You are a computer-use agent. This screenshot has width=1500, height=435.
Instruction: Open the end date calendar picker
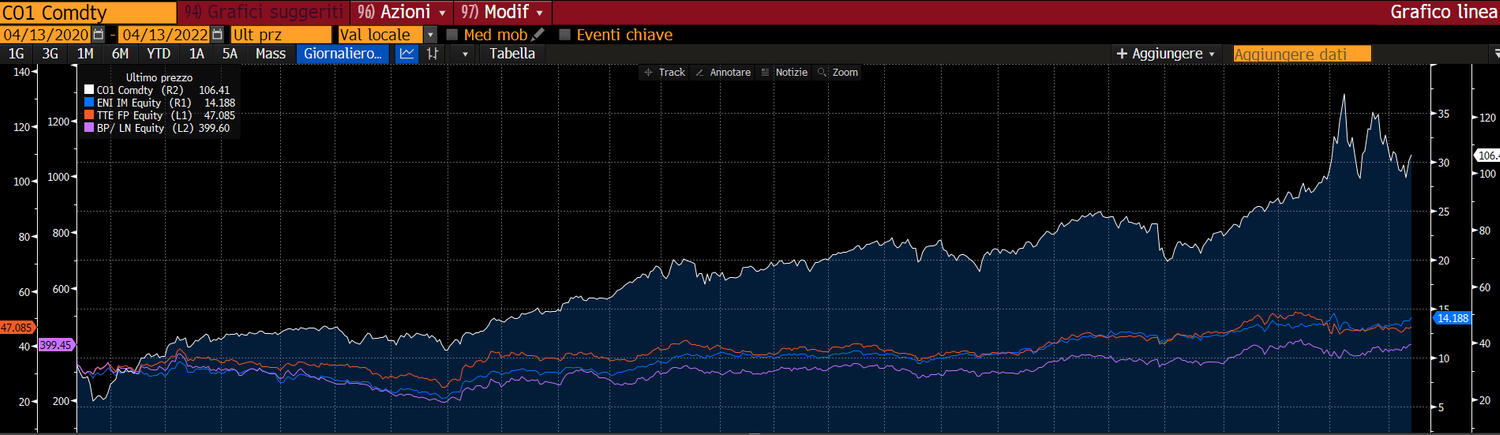tap(217, 34)
